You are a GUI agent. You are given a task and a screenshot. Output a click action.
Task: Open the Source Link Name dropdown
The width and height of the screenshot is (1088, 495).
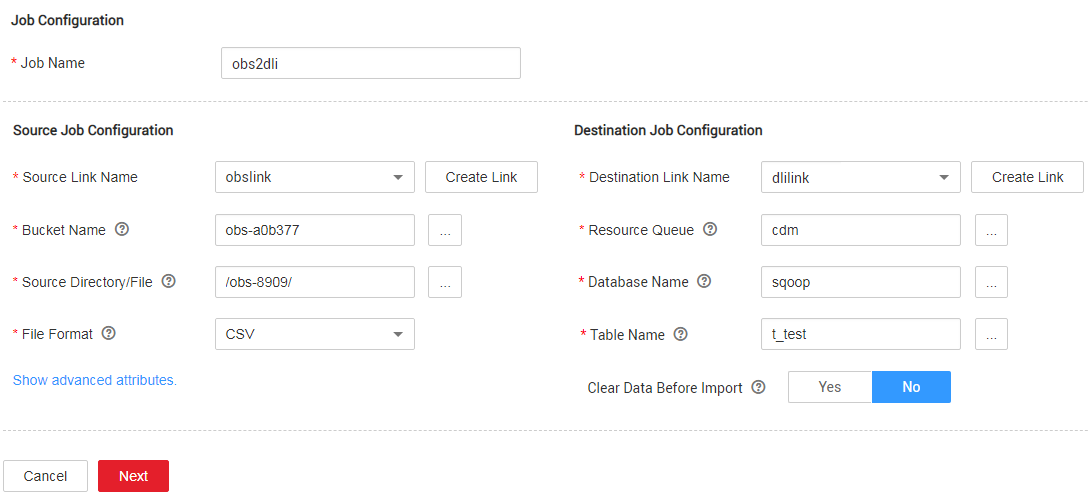tap(314, 177)
